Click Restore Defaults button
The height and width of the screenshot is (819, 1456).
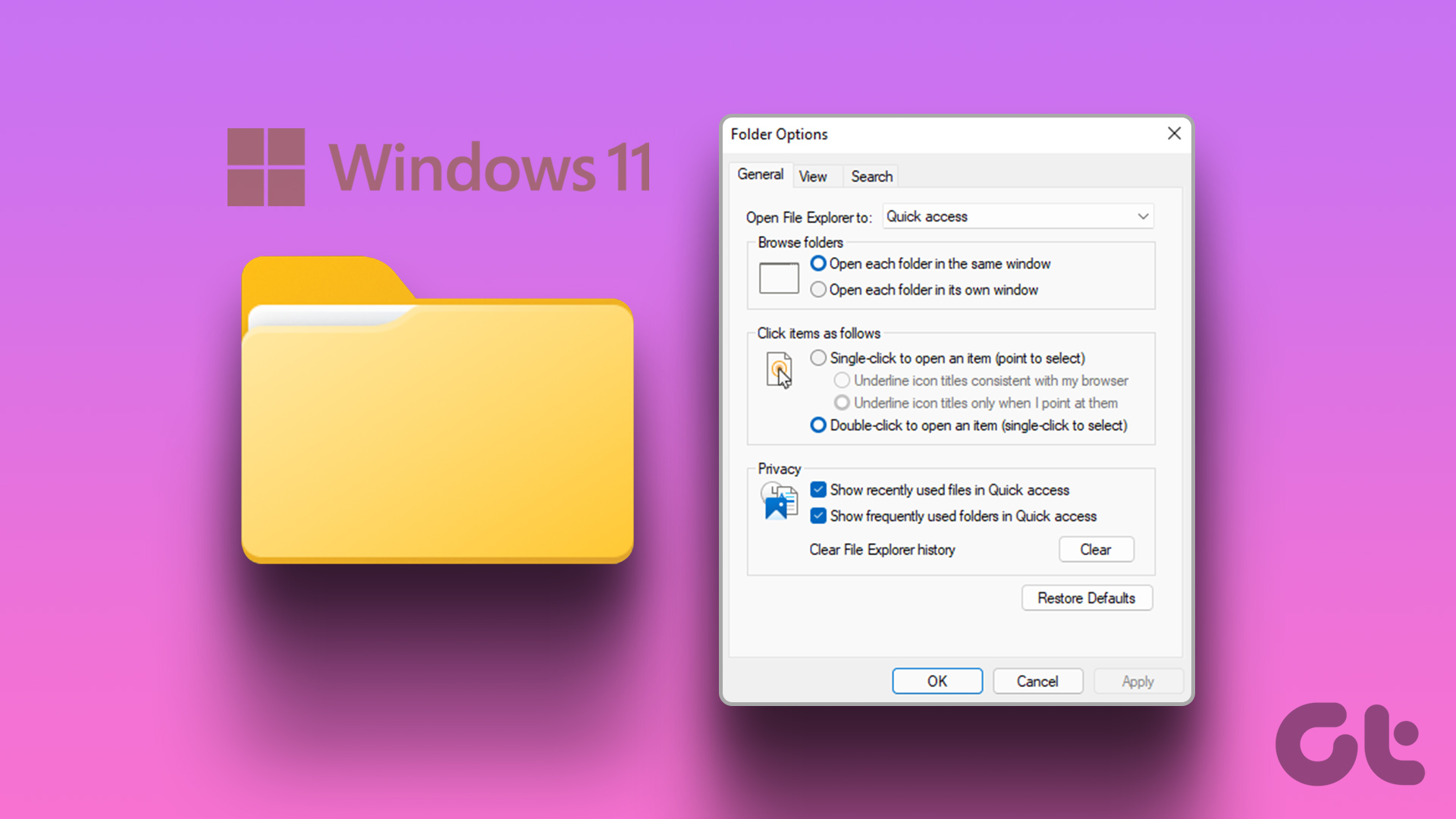point(1087,598)
